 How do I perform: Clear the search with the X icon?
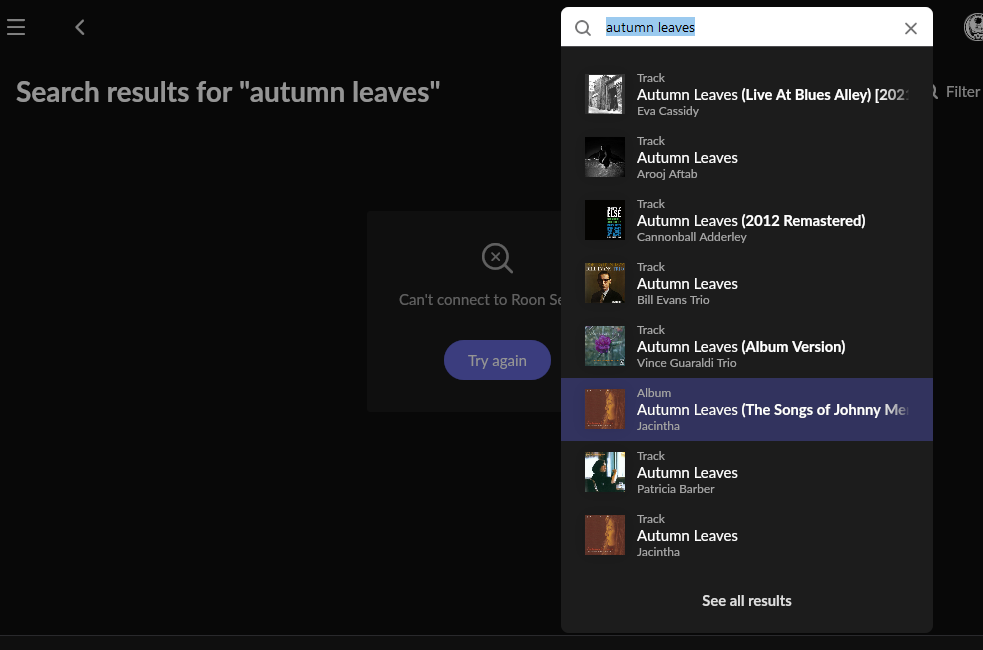tap(910, 28)
